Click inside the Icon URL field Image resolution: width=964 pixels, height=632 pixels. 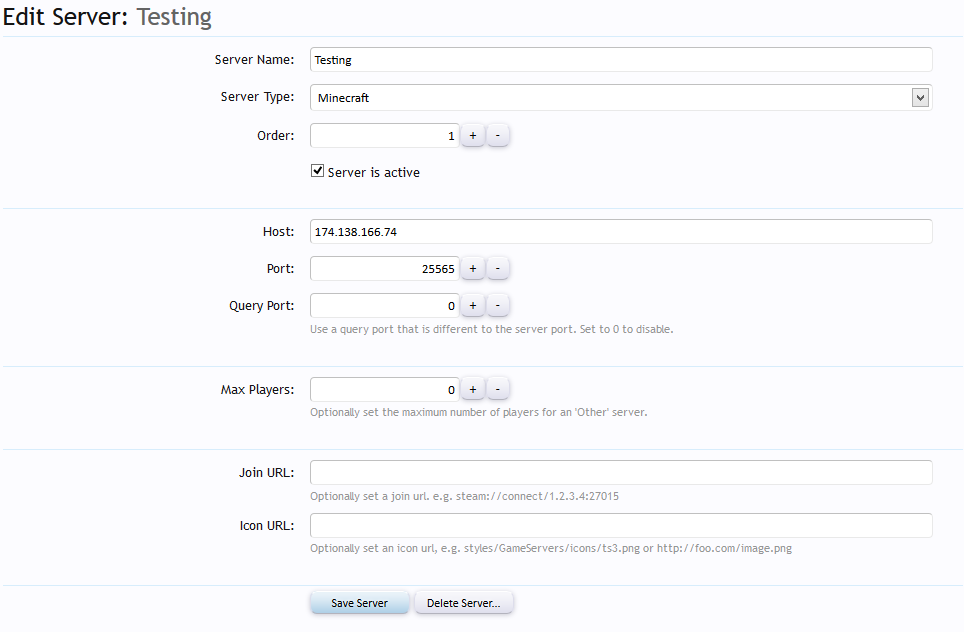620,526
